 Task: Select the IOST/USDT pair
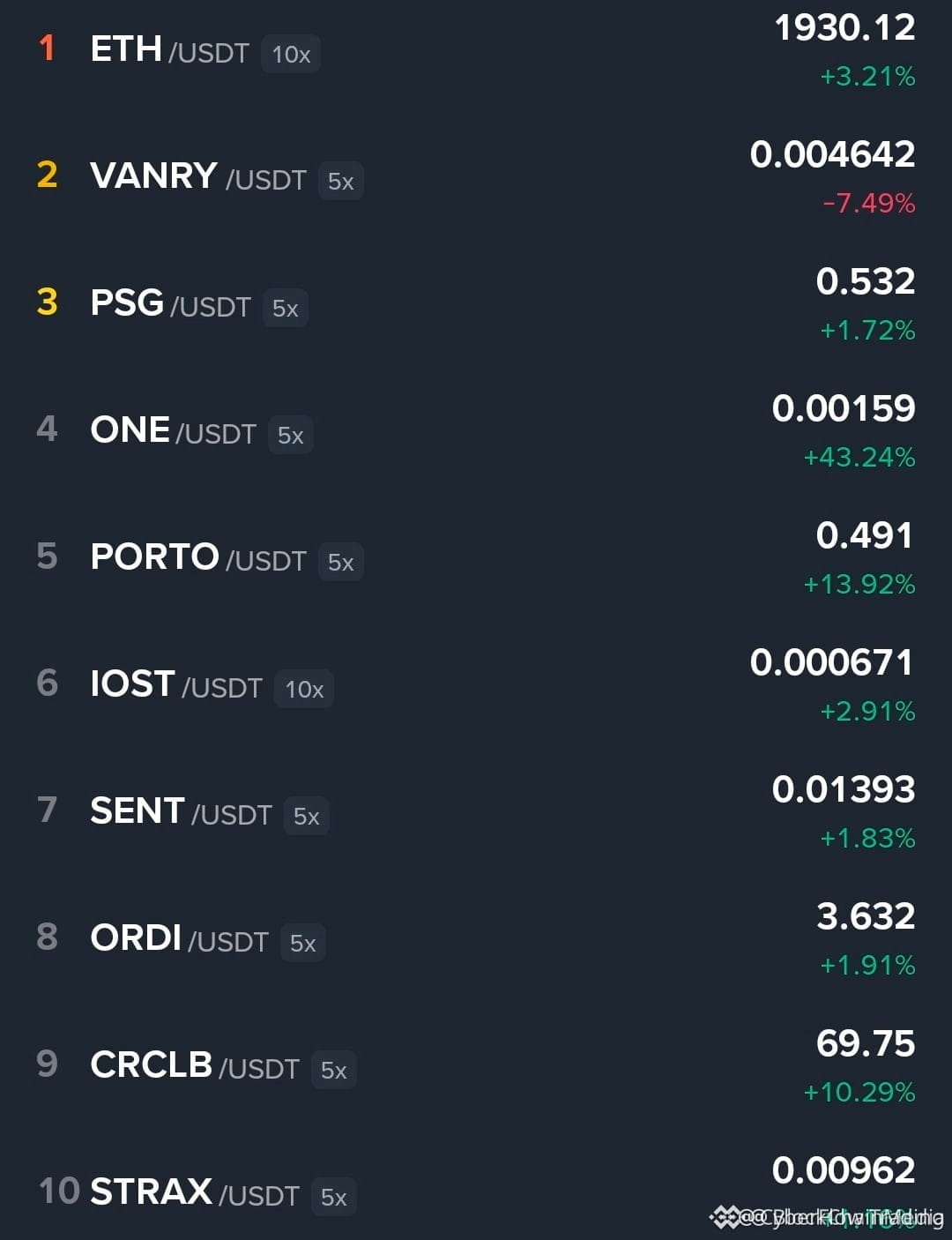pyautogui.click(x=476, y=685)
